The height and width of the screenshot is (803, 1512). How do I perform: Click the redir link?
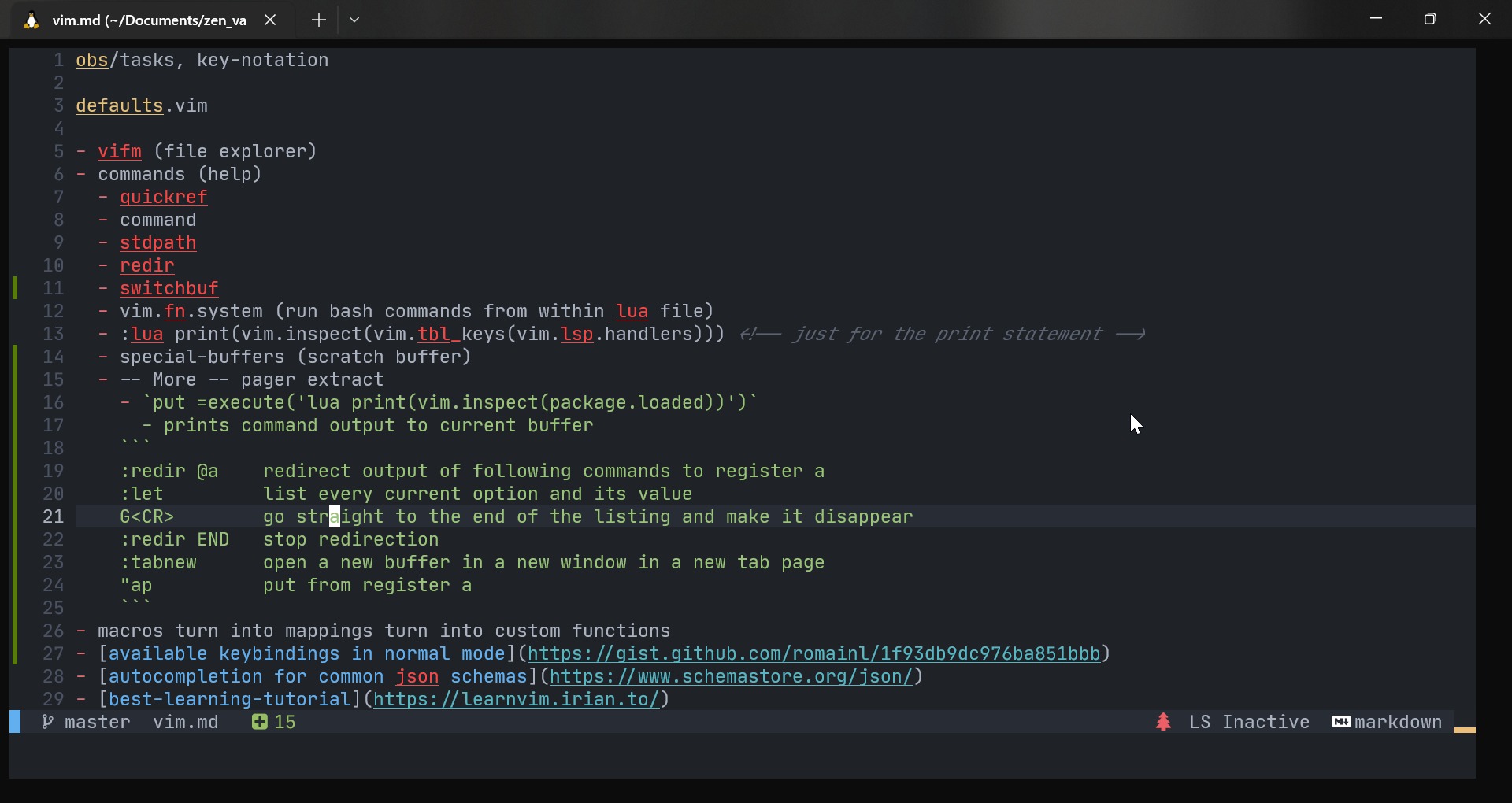(x=146, y=265)
